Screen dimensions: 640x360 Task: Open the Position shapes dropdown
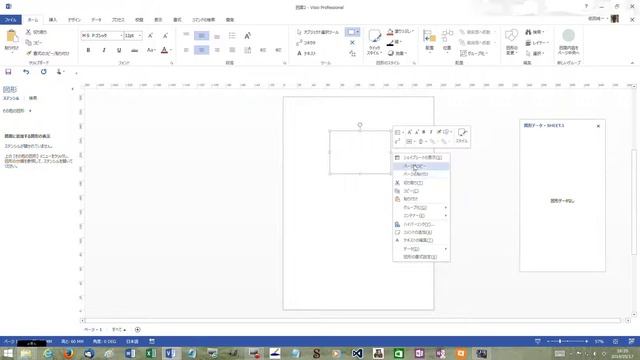tap(447, 41)
